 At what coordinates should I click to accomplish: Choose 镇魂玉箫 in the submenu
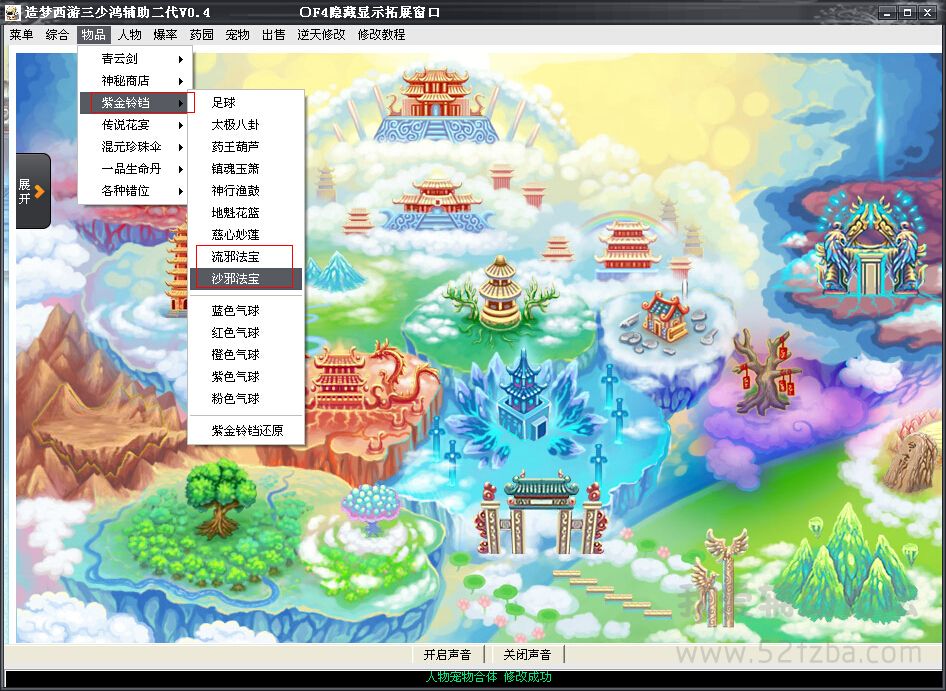point(246,169)
